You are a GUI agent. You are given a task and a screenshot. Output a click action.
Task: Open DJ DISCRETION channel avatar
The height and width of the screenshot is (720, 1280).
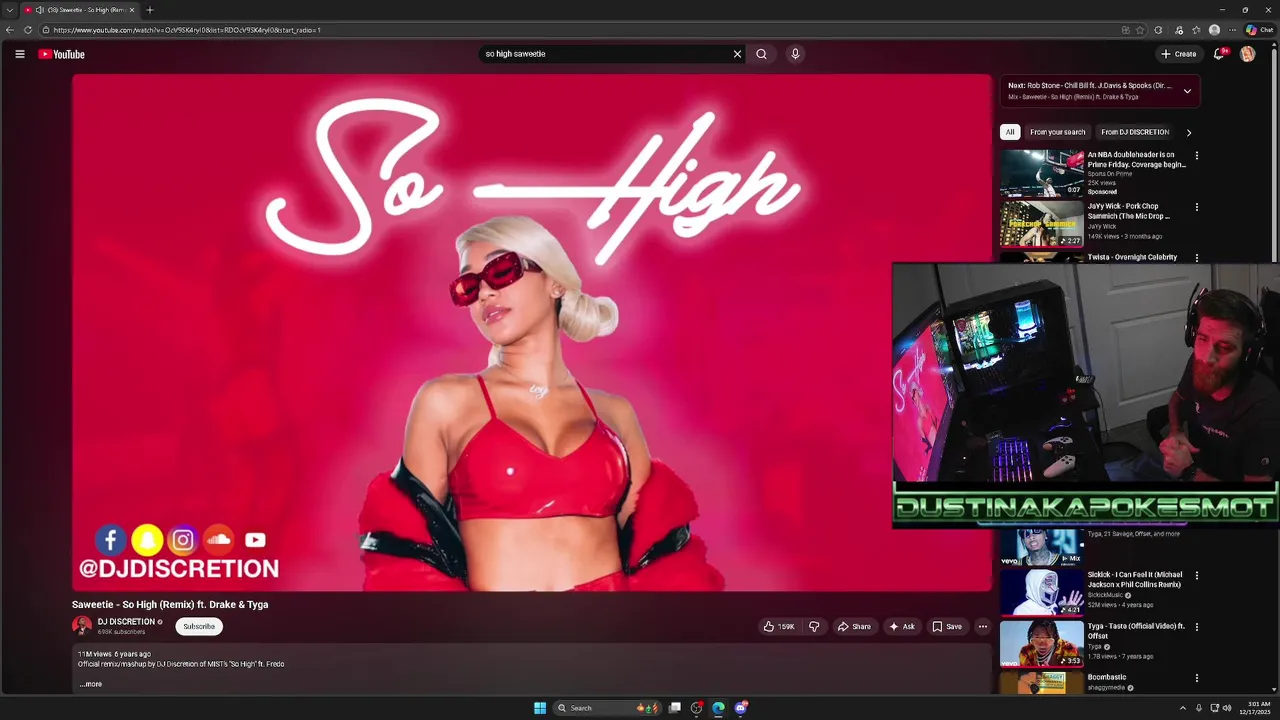82,626
